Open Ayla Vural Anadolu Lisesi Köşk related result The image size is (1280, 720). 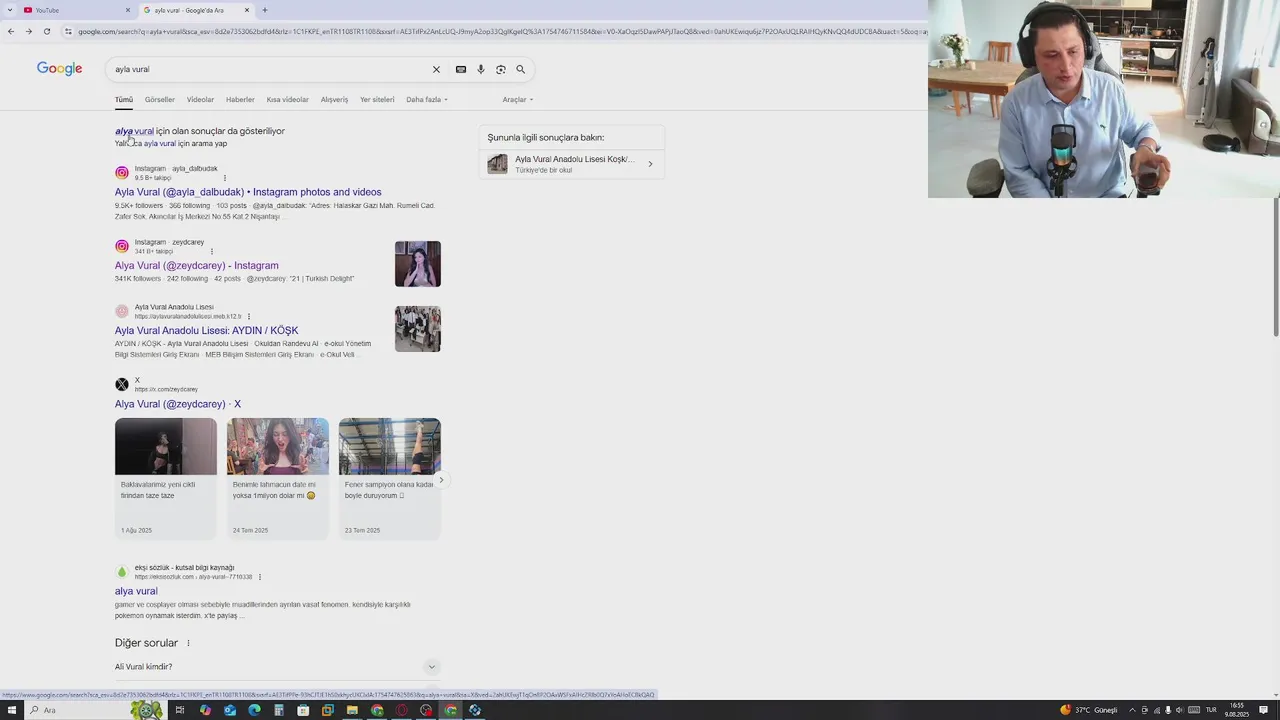(x=571, y=164)
